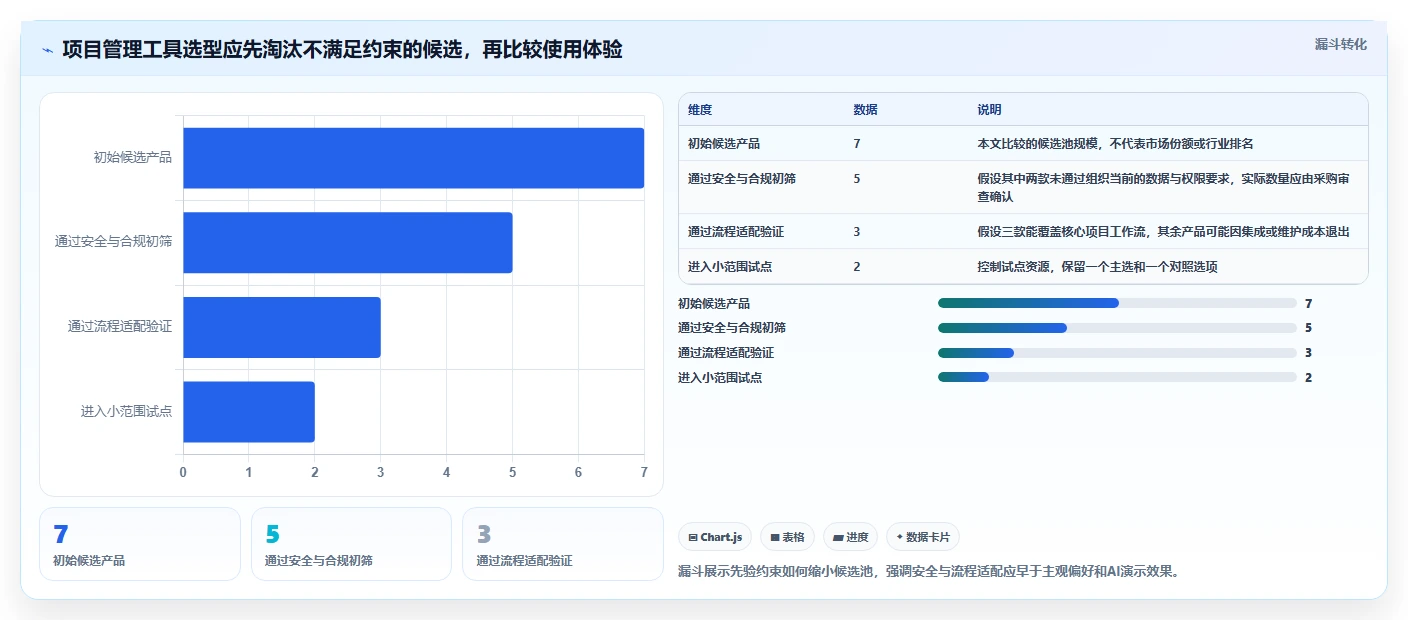This screenshot has height=620, width=1408.
Task: Select the 表格 chip
Action: pyautogui.click(x=788, y=537)
